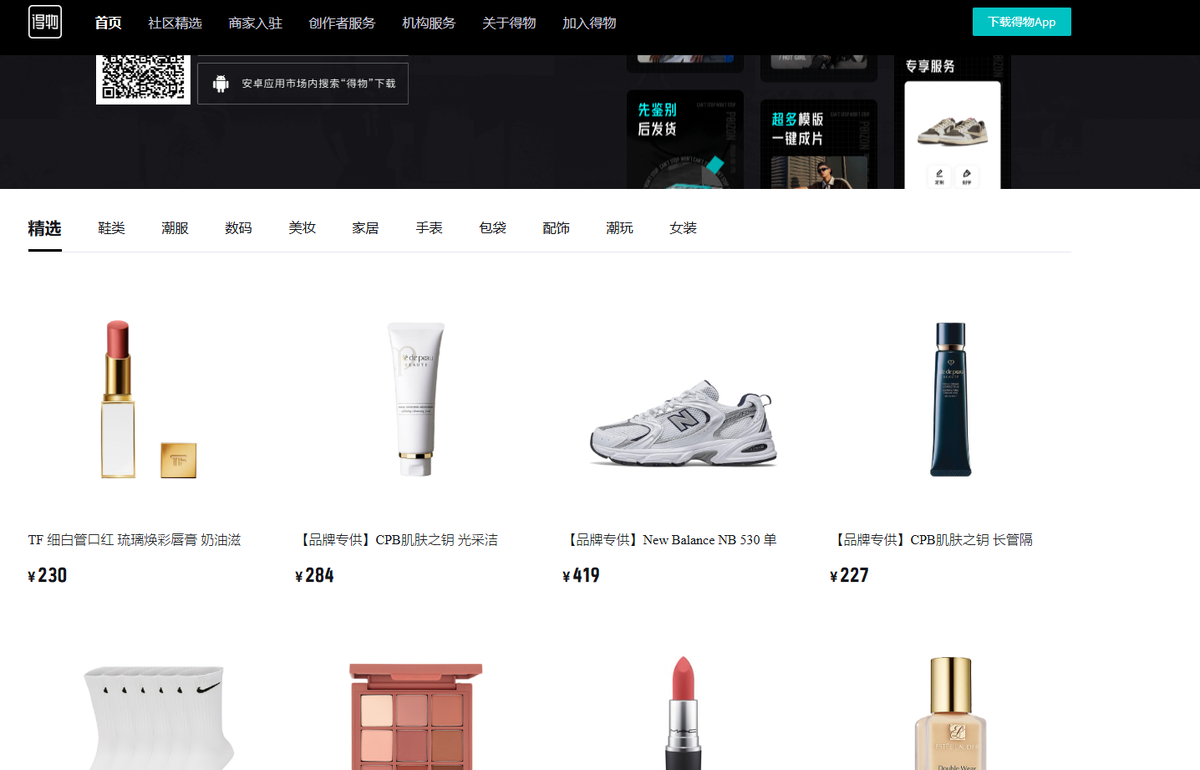Open the 创作者服务 nav item
The height and width of the screenshot is (770, 1200).
click(342, 23)
